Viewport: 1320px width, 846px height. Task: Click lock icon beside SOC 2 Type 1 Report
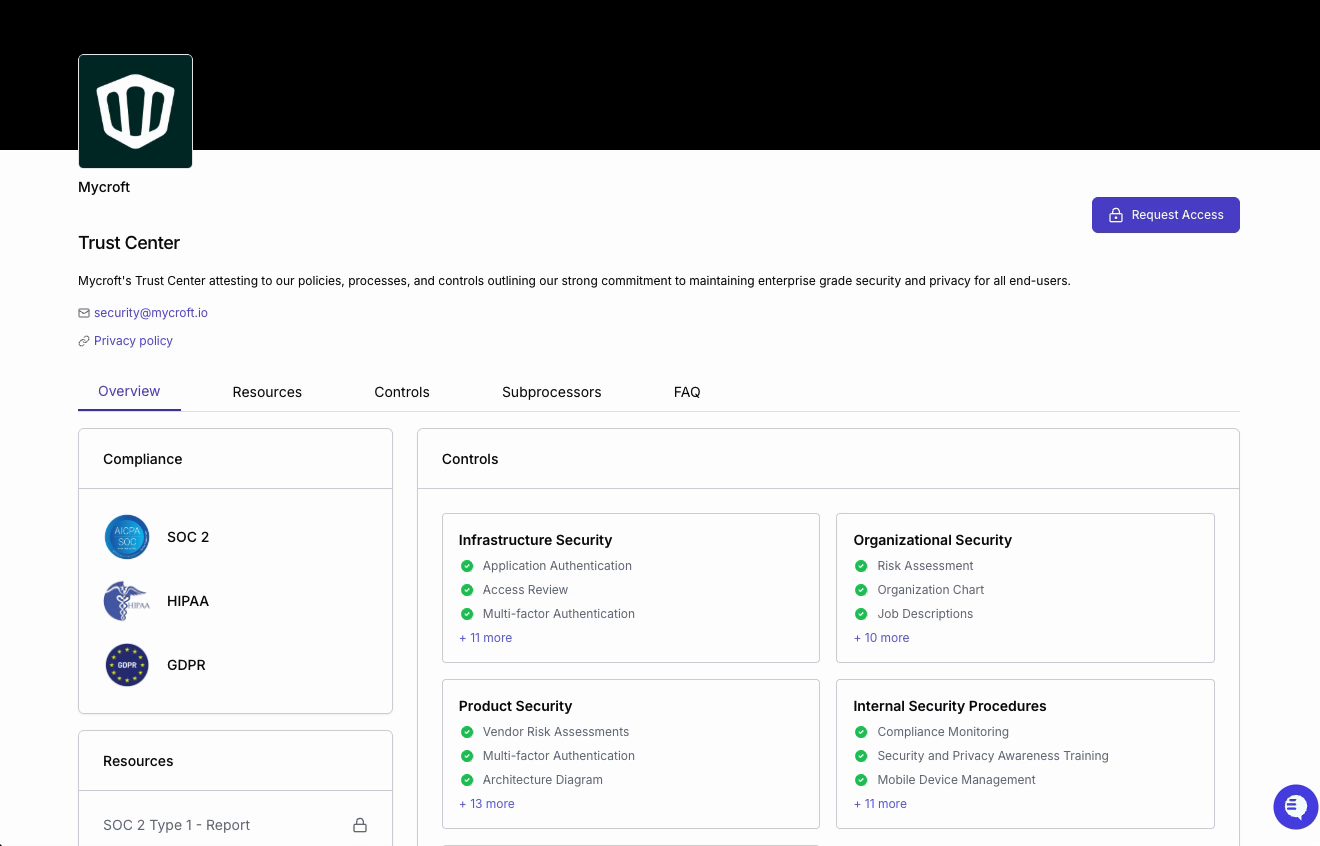click(x=360, y=825)
